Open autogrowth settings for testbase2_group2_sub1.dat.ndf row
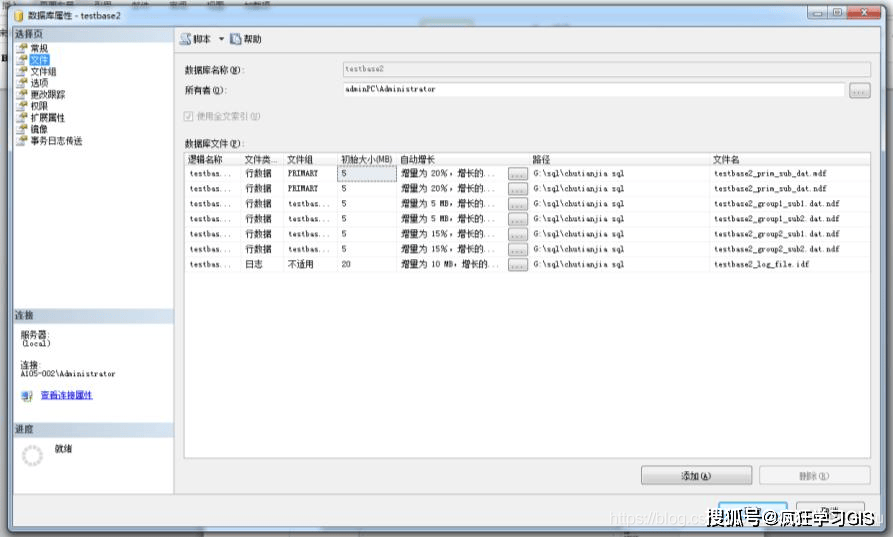 (x=518, y=235)
